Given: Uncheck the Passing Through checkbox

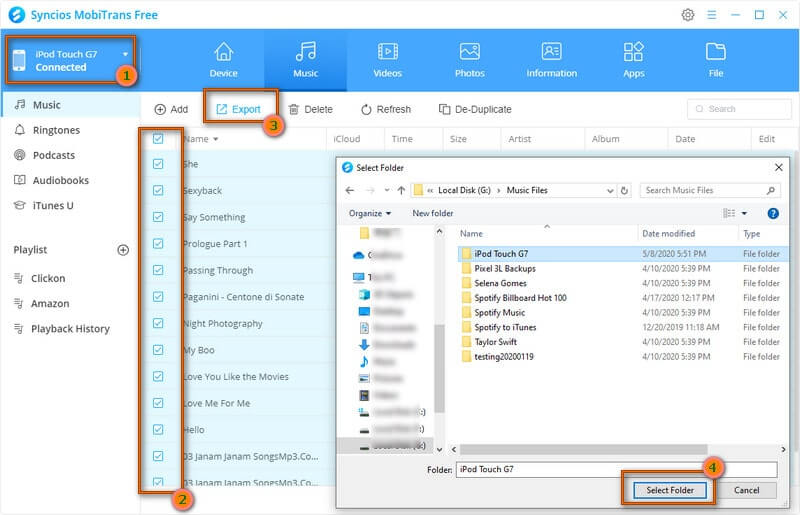Looking at the screenshot, I should click(158, 270).
